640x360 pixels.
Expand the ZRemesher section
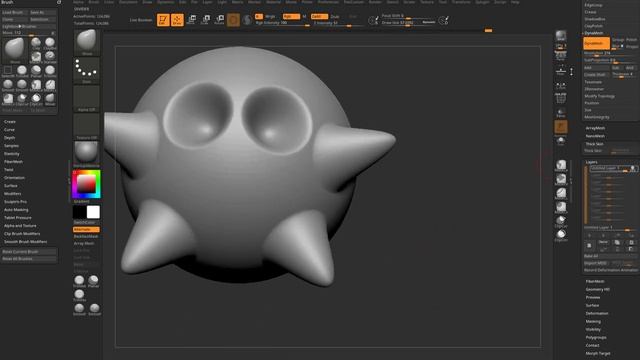[594, 89]
